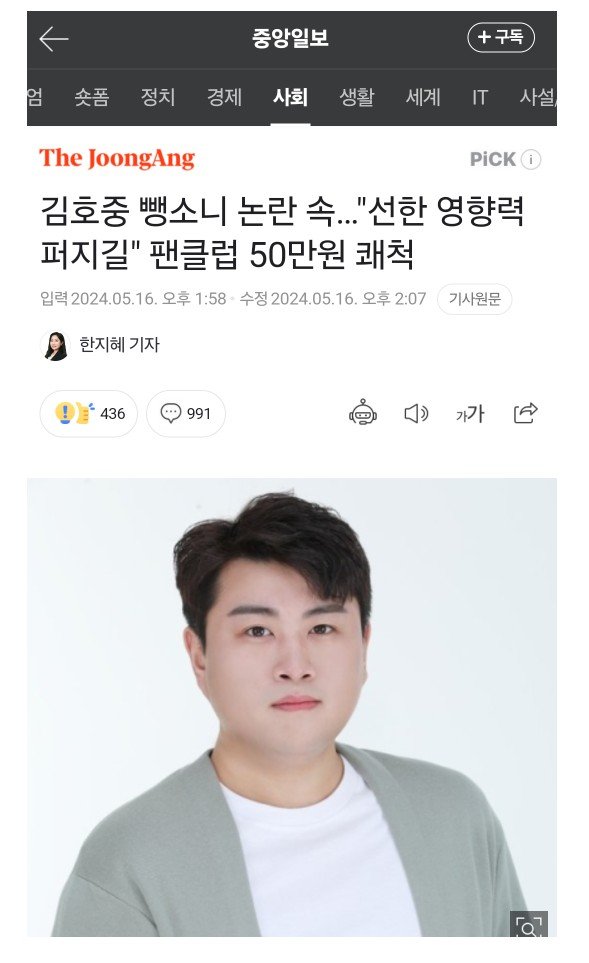Open the comments with 991 count
The image size is (589, 963).
pos(185,413)
